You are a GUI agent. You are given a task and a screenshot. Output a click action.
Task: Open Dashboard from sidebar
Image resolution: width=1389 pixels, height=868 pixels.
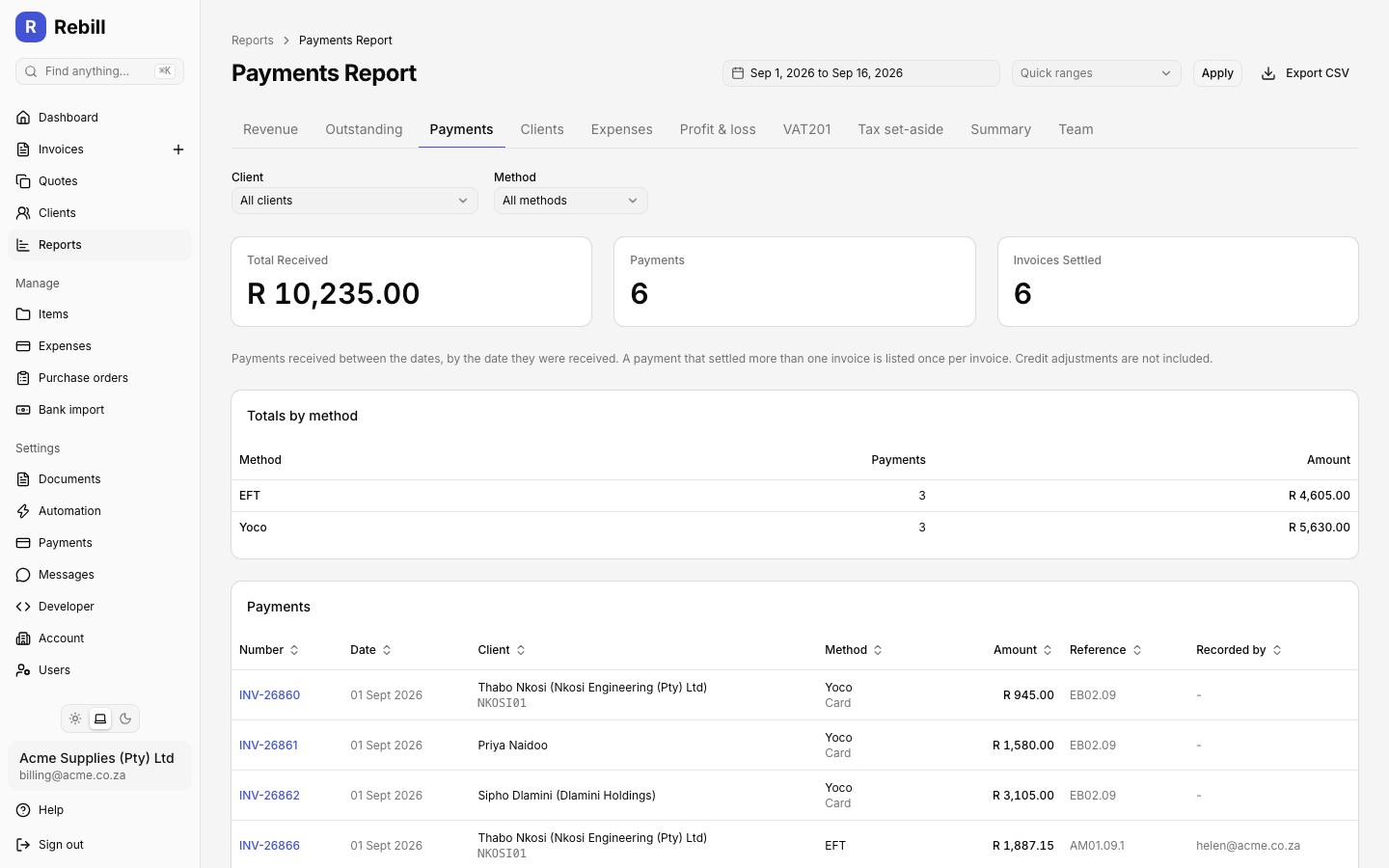(x=99, y=118)
